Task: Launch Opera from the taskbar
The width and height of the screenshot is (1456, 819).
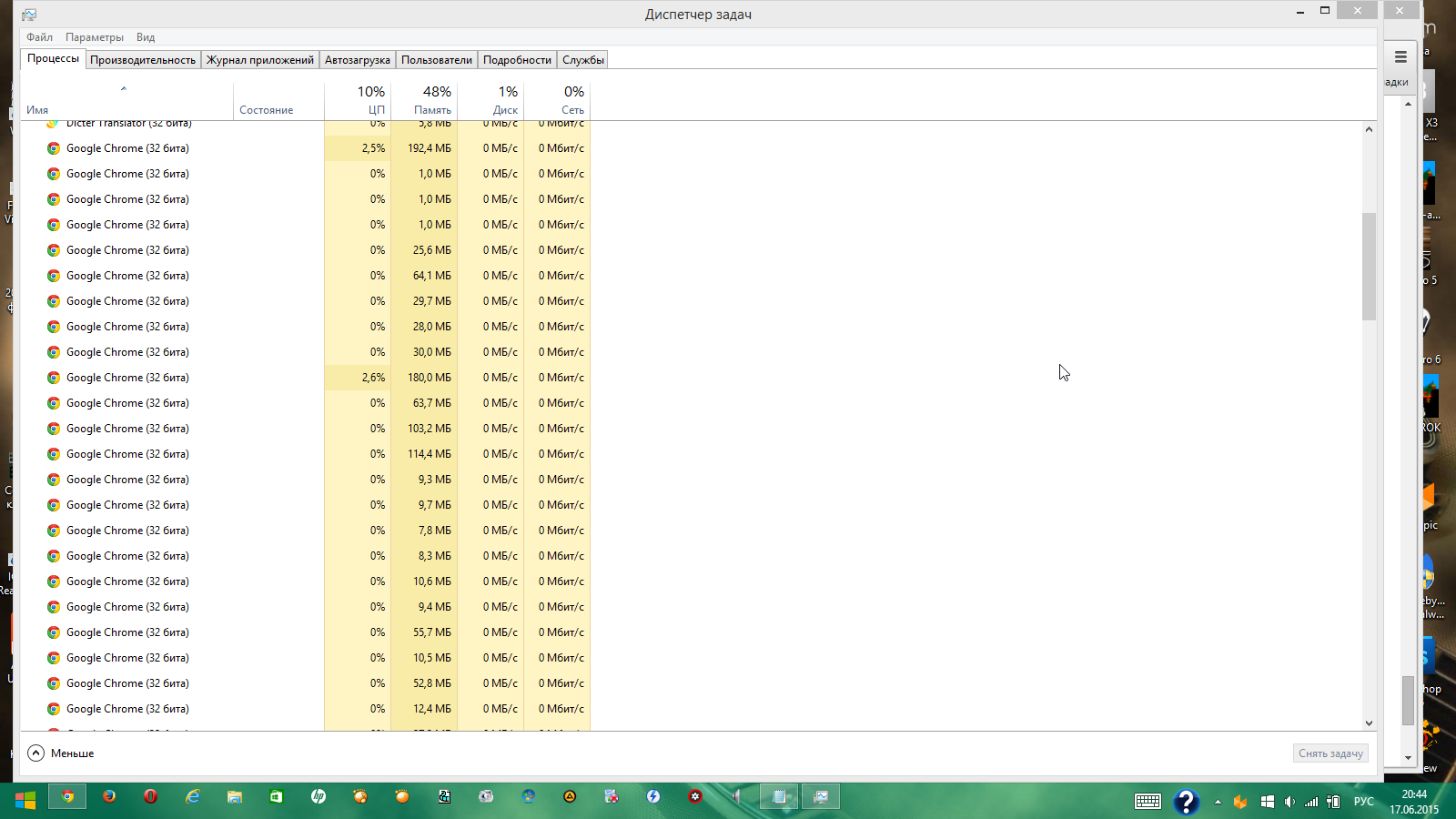Action: (x=151, y=796)
